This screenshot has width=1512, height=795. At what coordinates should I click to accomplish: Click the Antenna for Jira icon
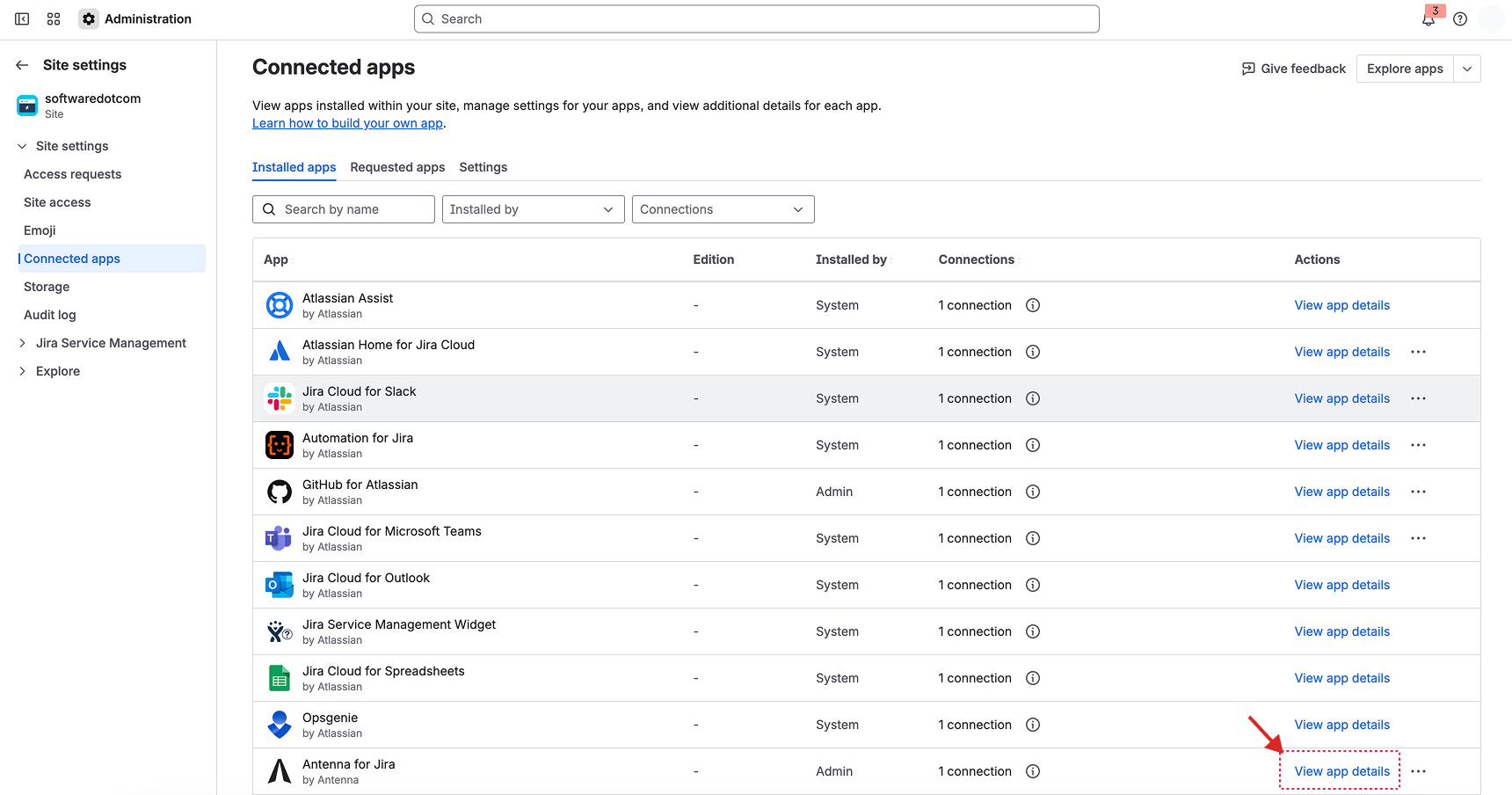(280, 771)
